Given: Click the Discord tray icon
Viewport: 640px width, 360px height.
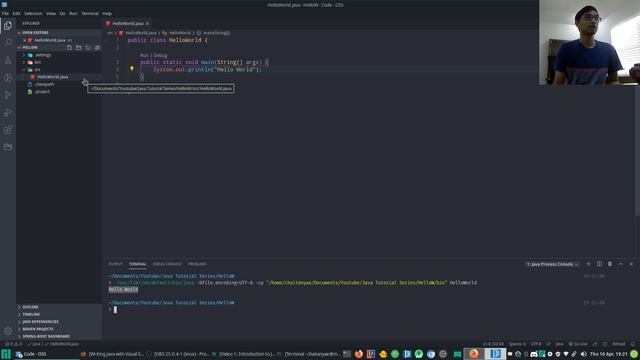Looking at the screenshot, I should pos(534,354).
